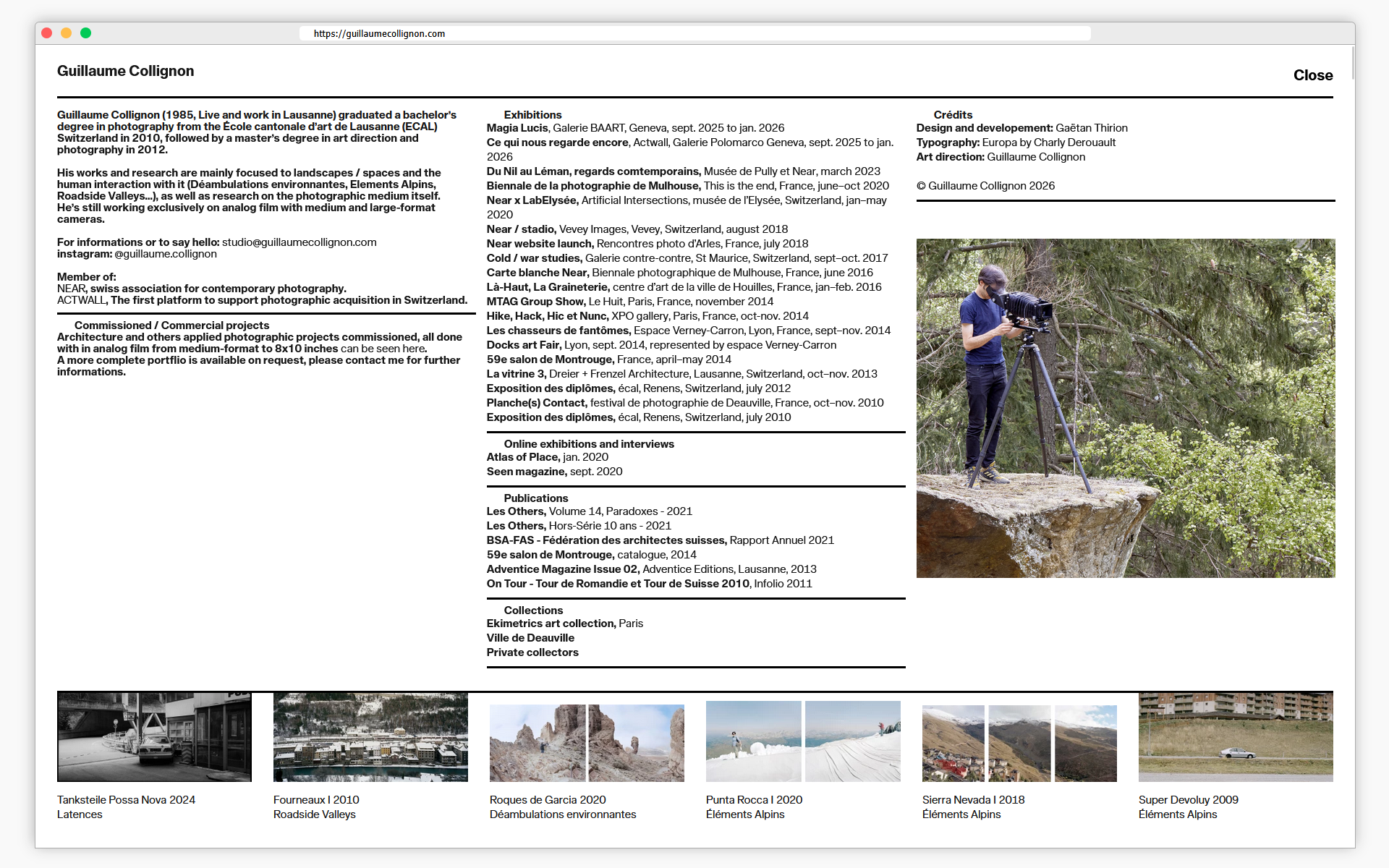Click the yellow minimize window button

click(66, 33)
